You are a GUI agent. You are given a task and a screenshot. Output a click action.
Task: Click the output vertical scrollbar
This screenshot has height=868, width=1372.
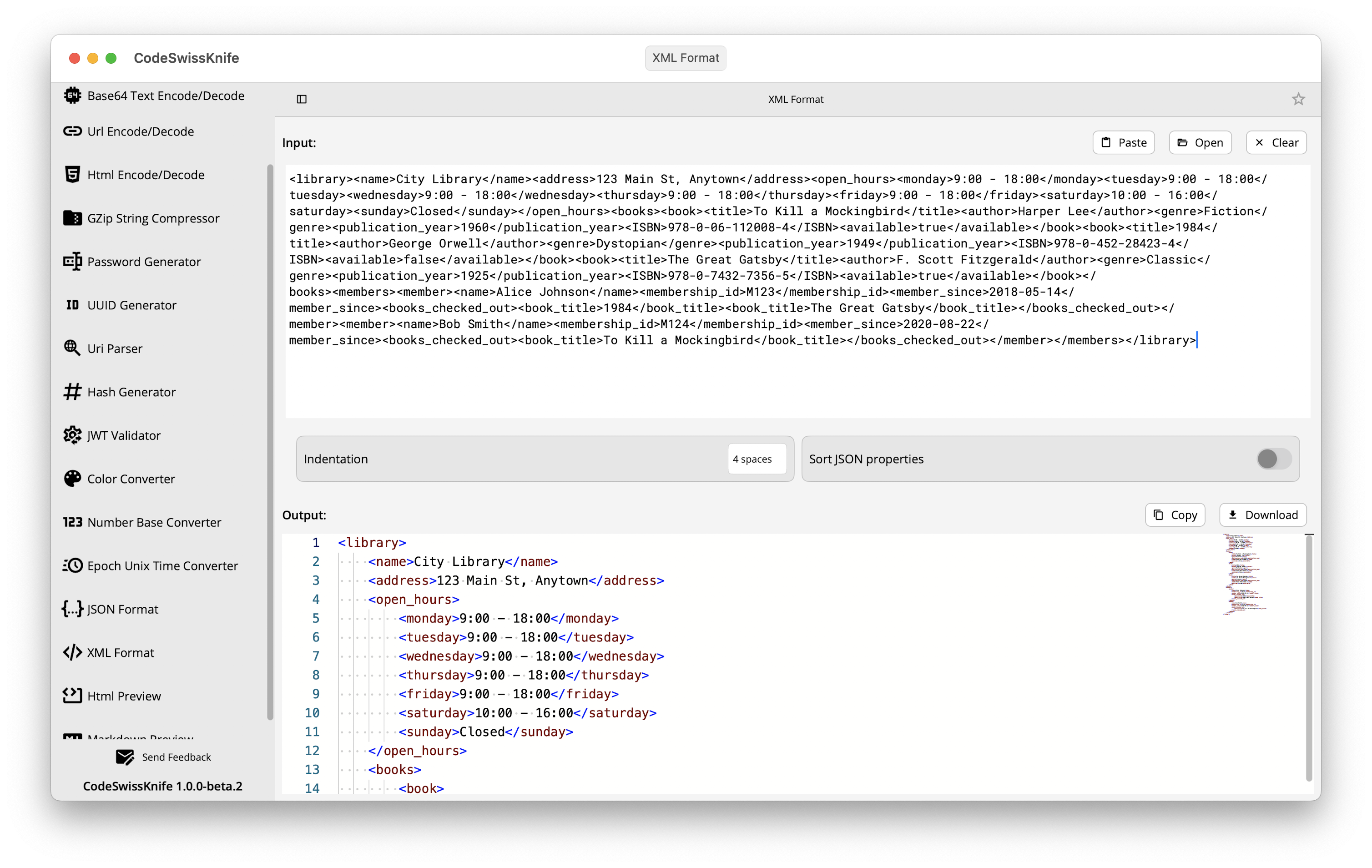pos(1309,658)
